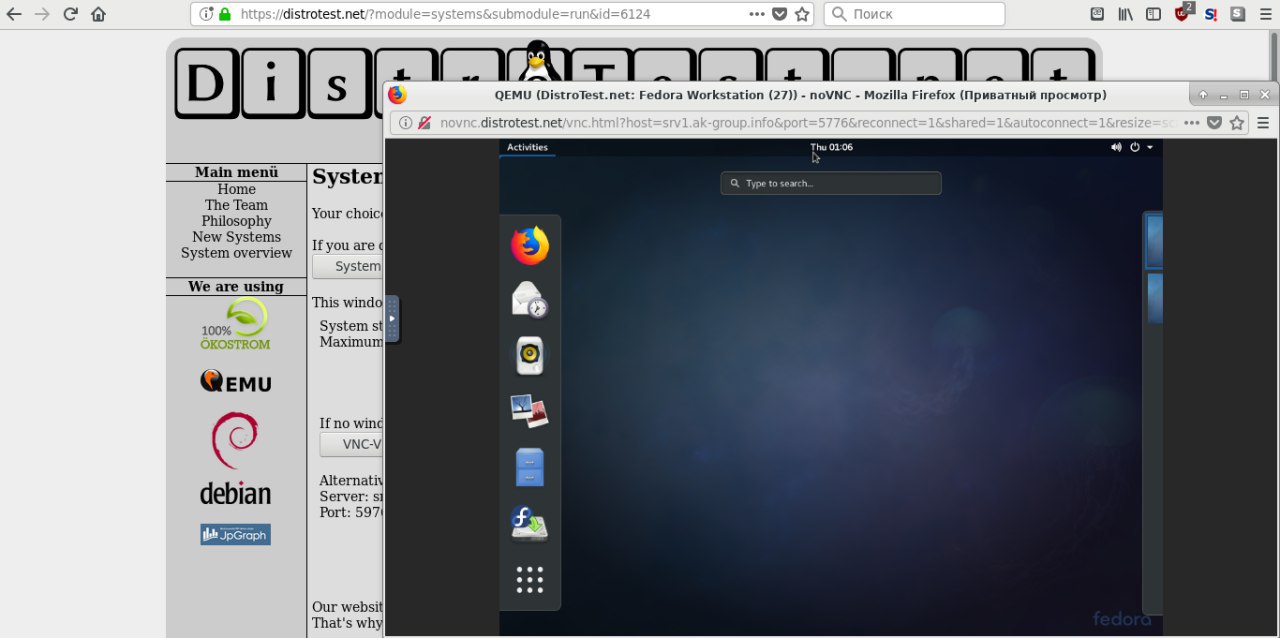Click the JpGraph logo

pyautogui.click(x=235, y=534)
